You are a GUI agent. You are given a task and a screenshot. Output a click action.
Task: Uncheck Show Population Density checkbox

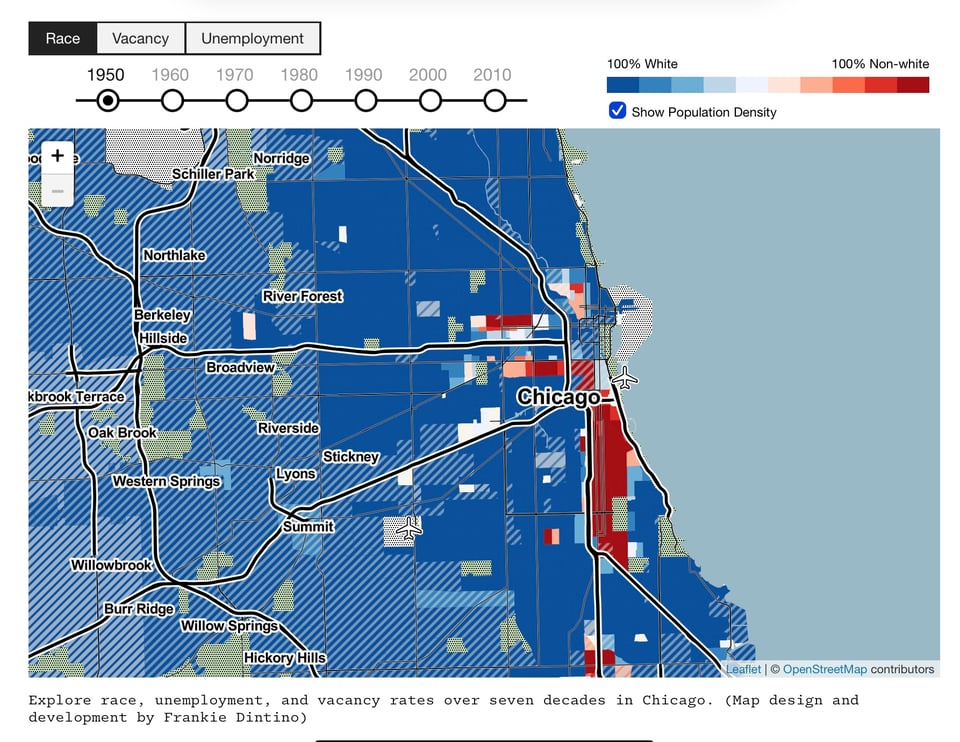click(x=617, y=111)
